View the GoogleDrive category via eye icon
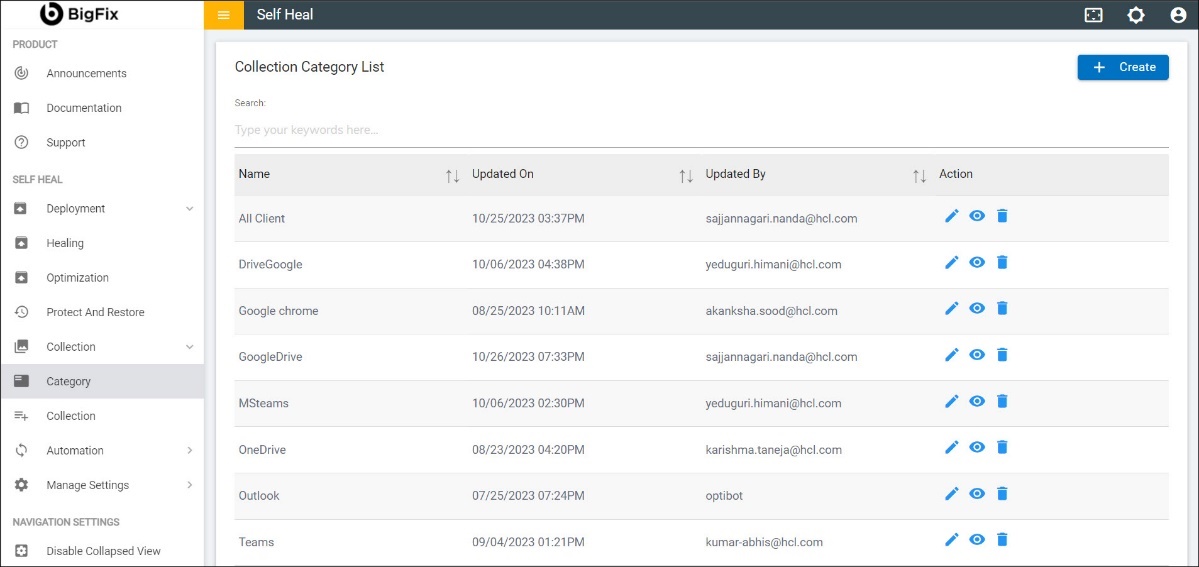The height and width of the screenshot is (567, 1199). tap(977, 355)
